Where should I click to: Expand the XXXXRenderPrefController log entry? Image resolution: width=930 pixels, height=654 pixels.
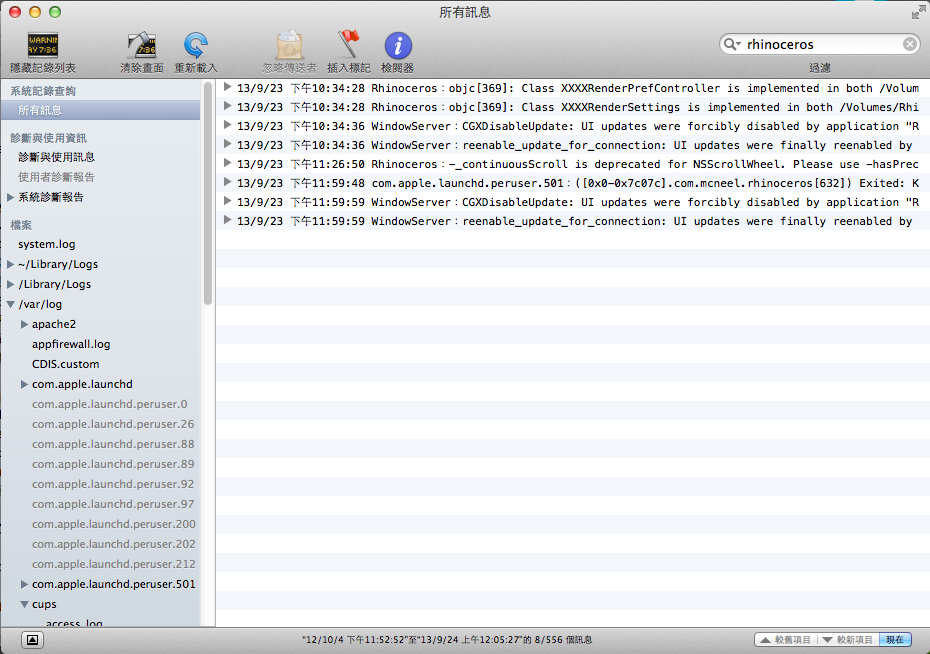227,87
